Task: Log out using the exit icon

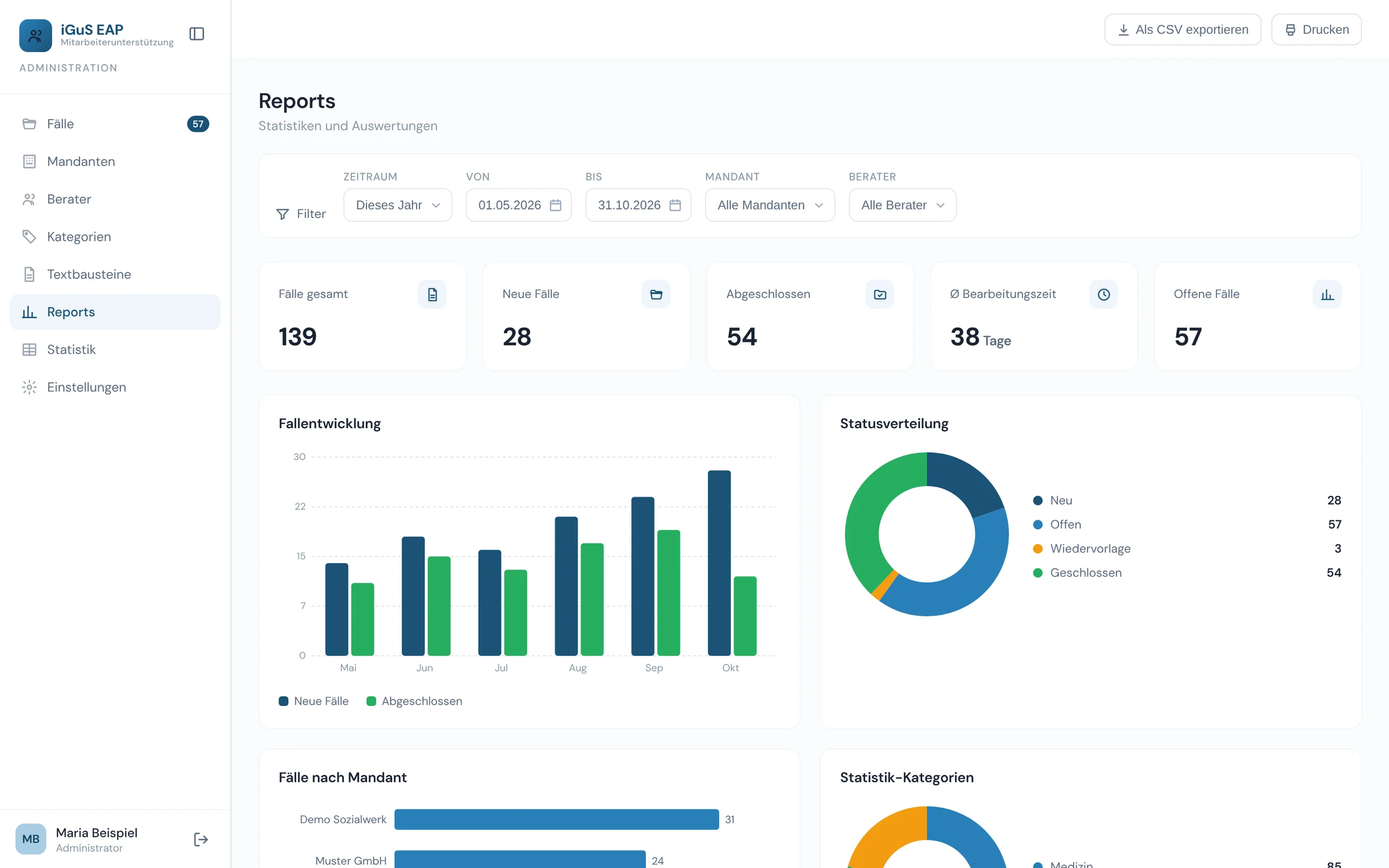Action: 200,839
